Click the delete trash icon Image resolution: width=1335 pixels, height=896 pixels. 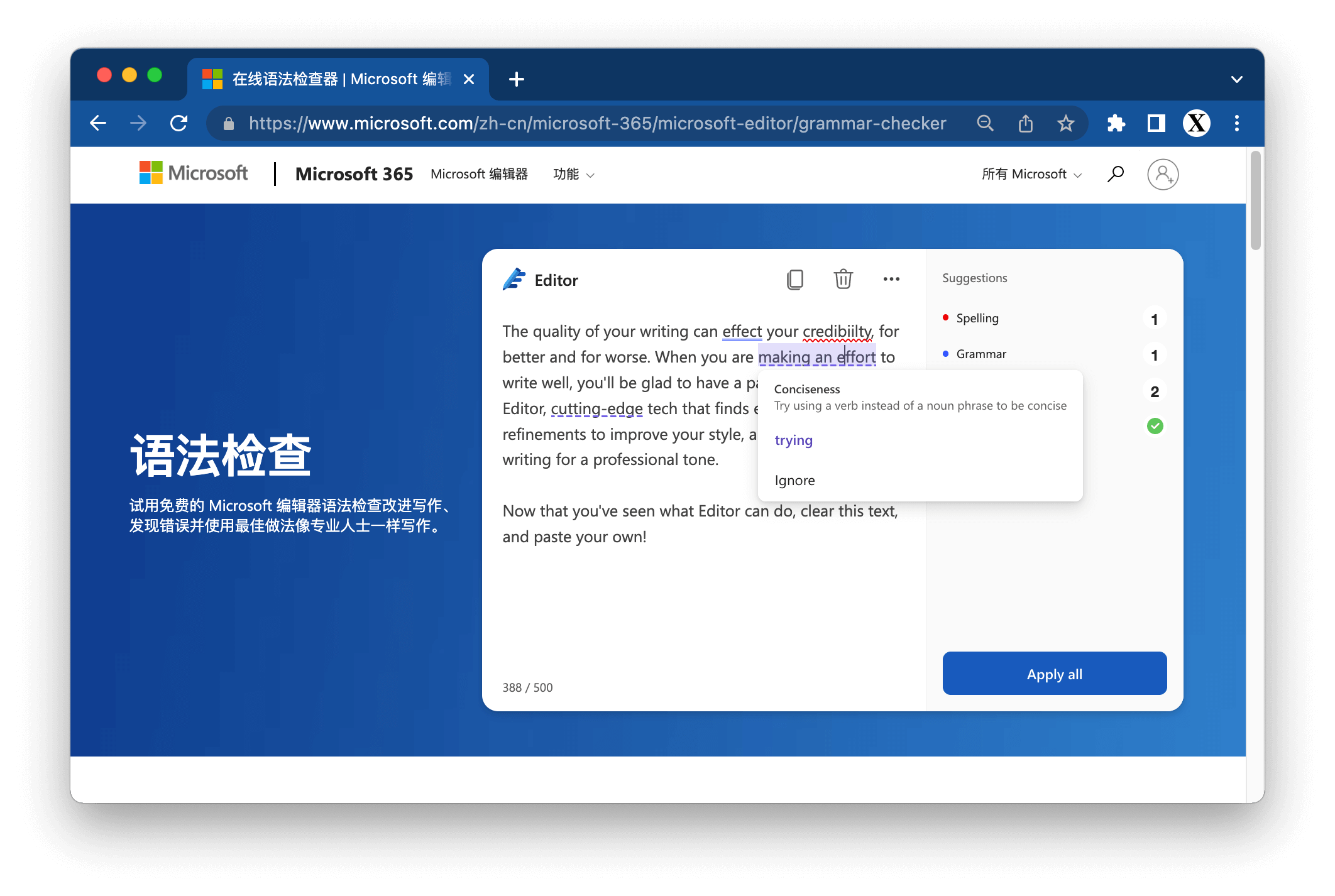tap(843, 280)
